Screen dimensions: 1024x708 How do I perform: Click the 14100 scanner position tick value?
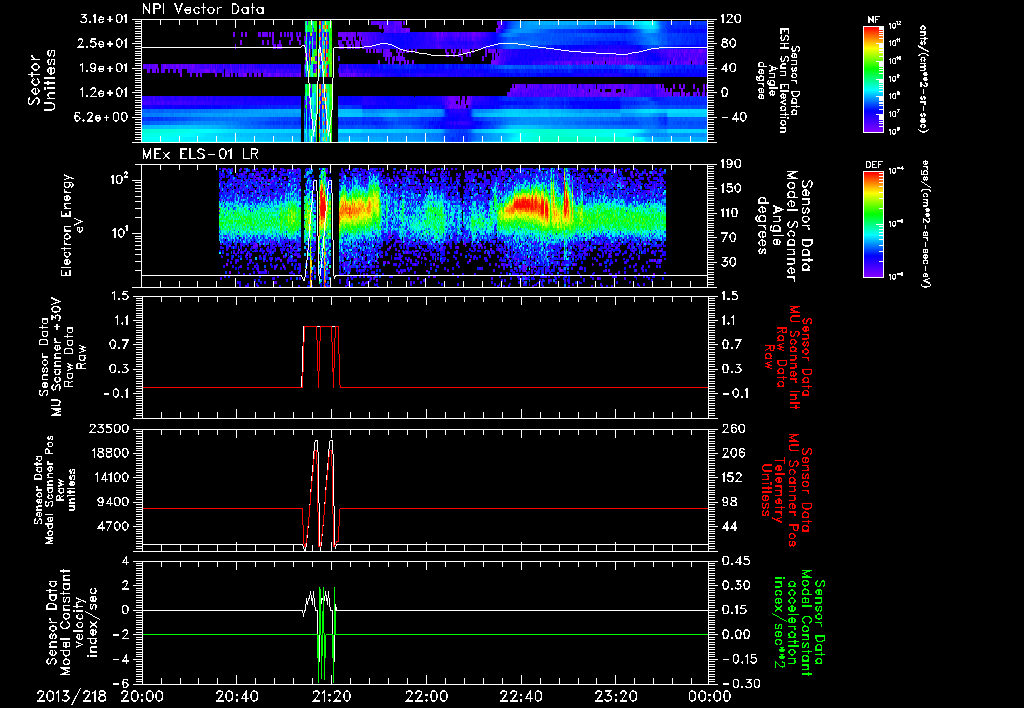click(112, 477)
